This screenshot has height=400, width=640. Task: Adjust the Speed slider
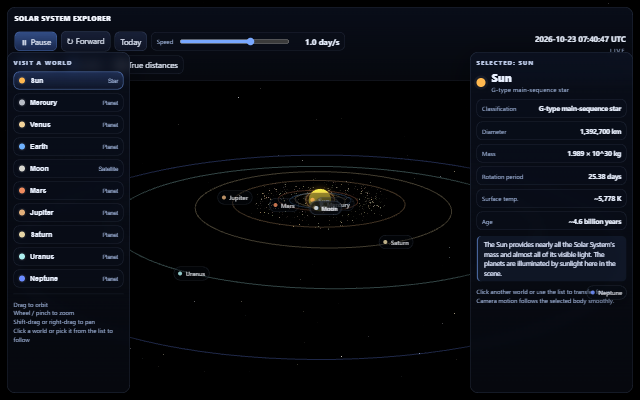point(234,42)
